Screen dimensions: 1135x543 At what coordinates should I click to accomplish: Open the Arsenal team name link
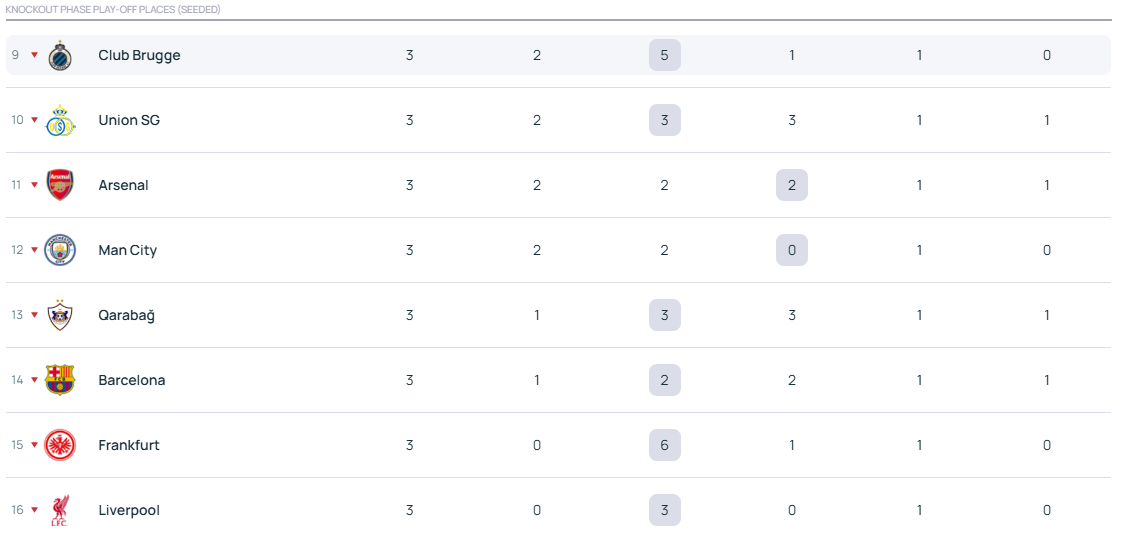123,185
